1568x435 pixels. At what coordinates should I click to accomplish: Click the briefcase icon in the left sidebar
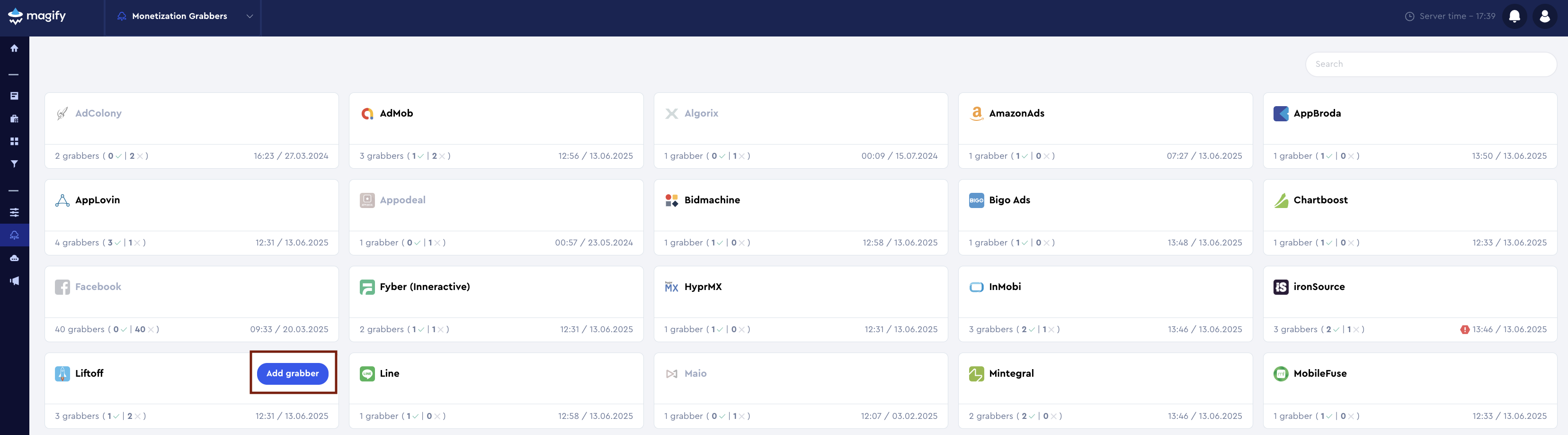(x=13, y=118)
